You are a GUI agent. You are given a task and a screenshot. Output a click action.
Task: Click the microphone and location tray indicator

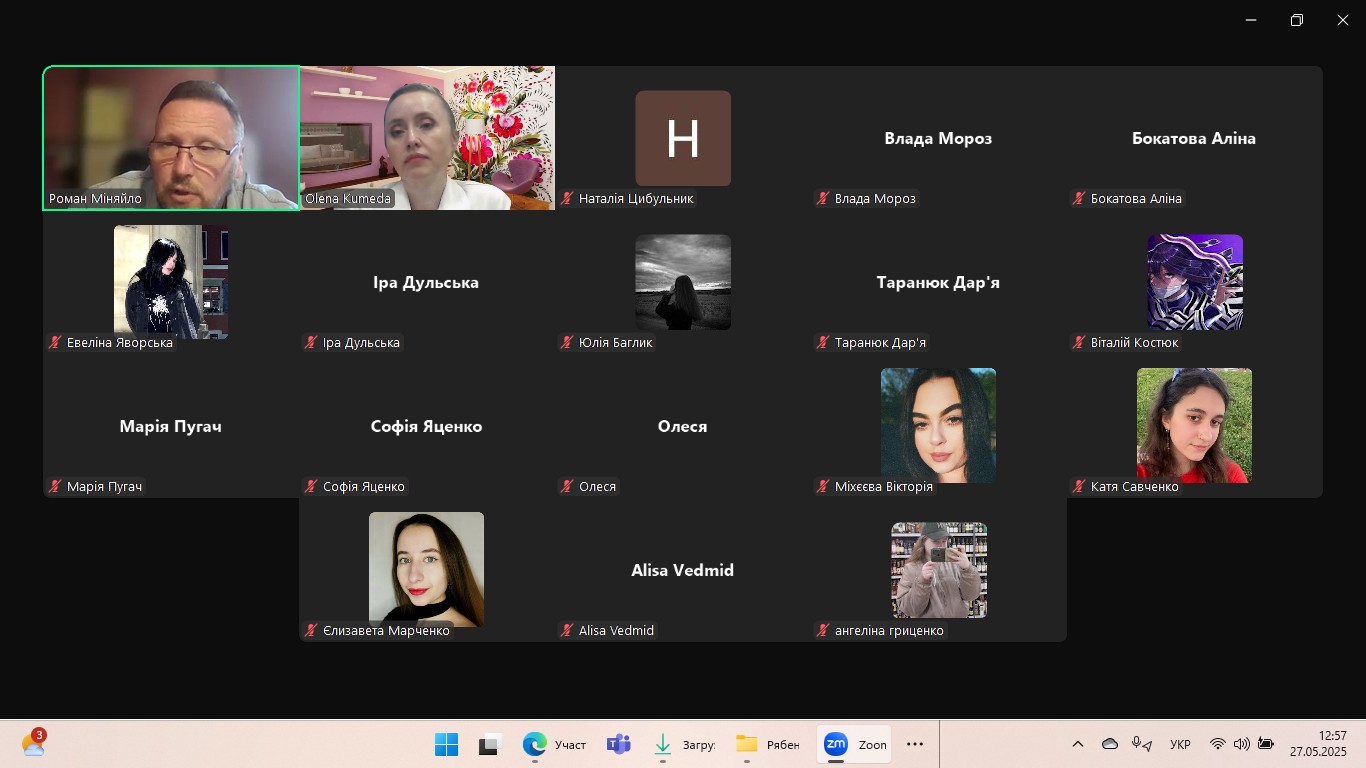(1141, 744)
